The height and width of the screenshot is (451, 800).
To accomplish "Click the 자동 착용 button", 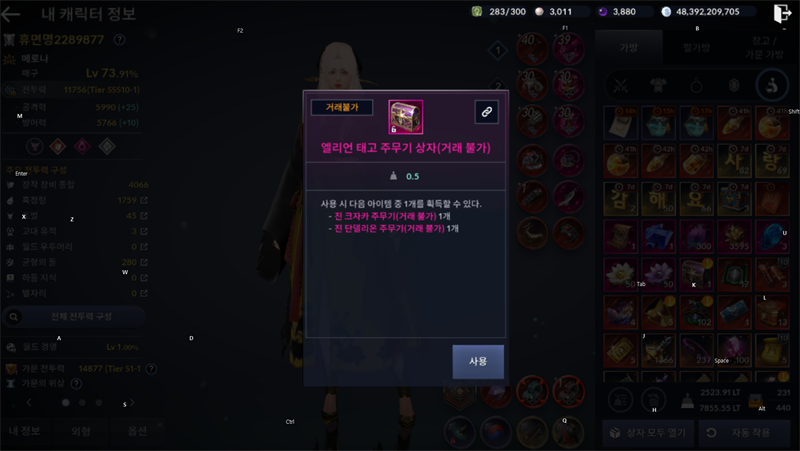I will tap(744, 433).
